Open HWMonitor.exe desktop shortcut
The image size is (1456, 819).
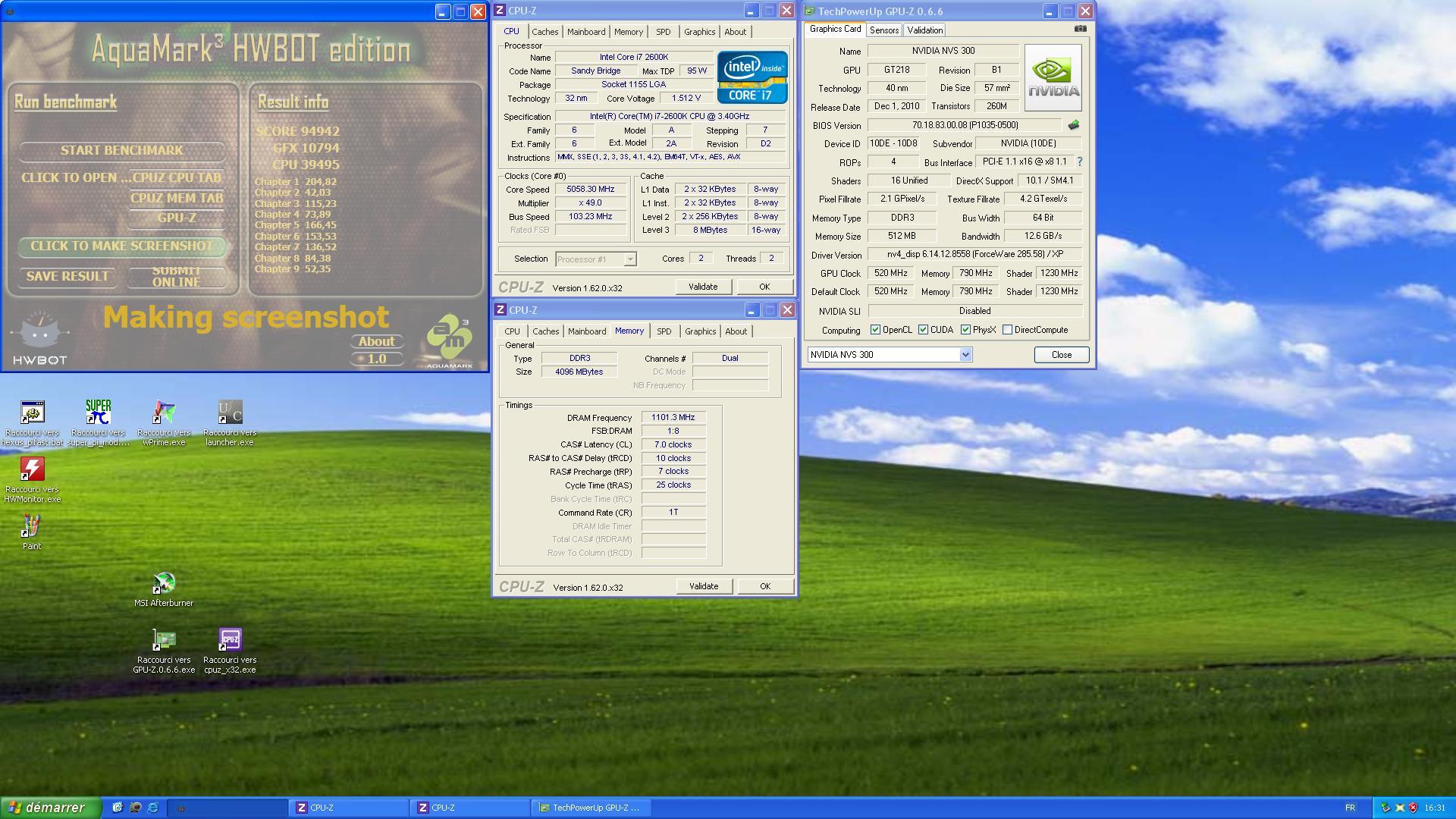click(x=32, y=480)
